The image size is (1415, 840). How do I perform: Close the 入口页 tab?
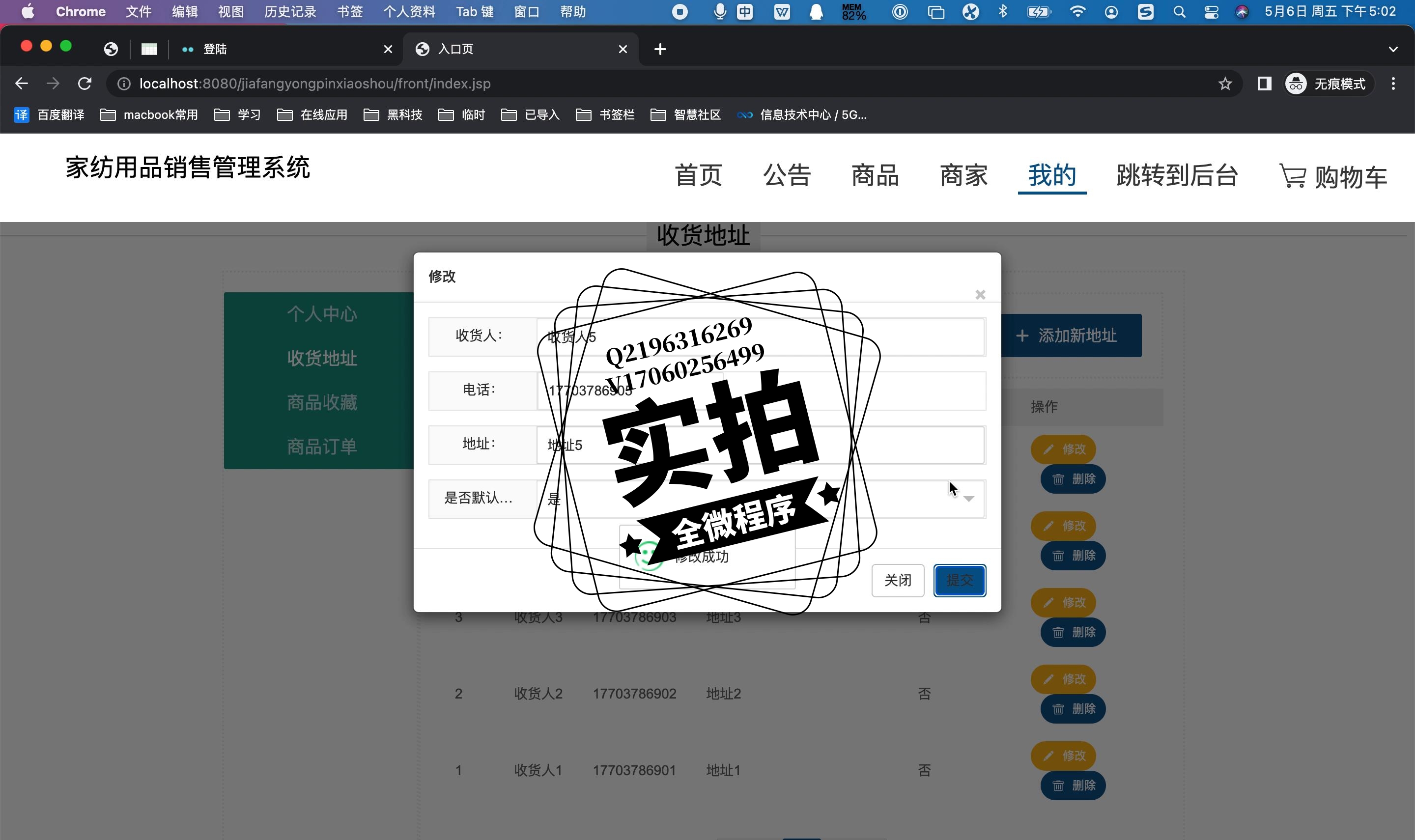pos(623,49)
